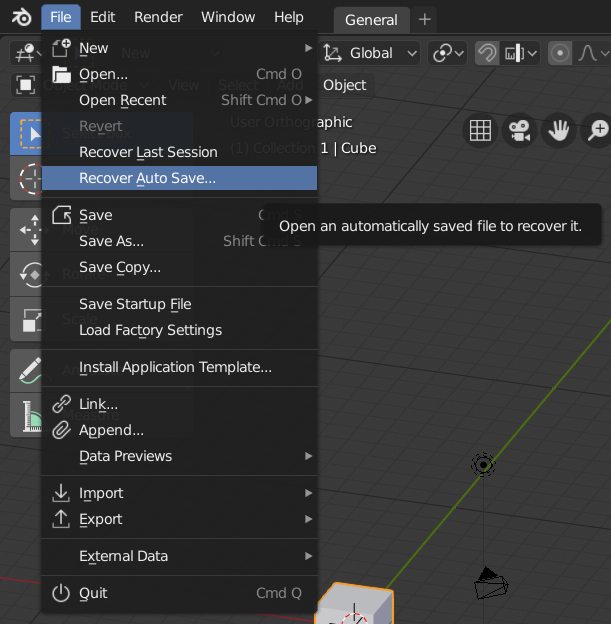Choose Save Copy... option
The image size is (611, 624).
pos(180,267)
